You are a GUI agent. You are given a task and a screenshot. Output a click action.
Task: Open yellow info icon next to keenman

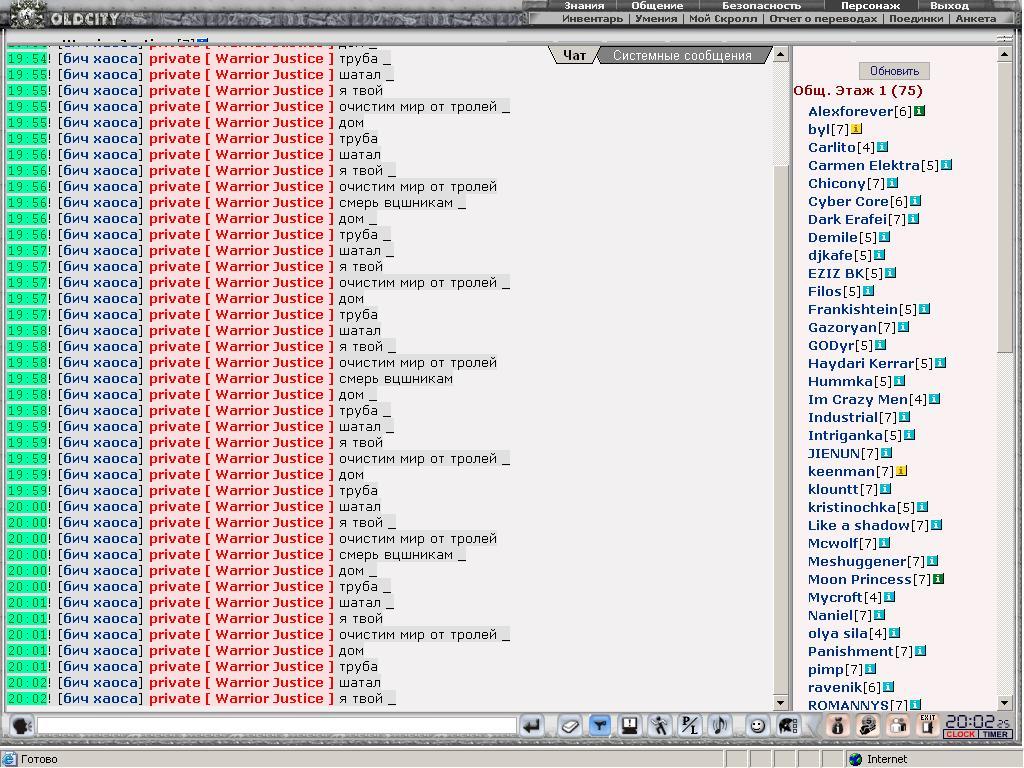[901, 471]
